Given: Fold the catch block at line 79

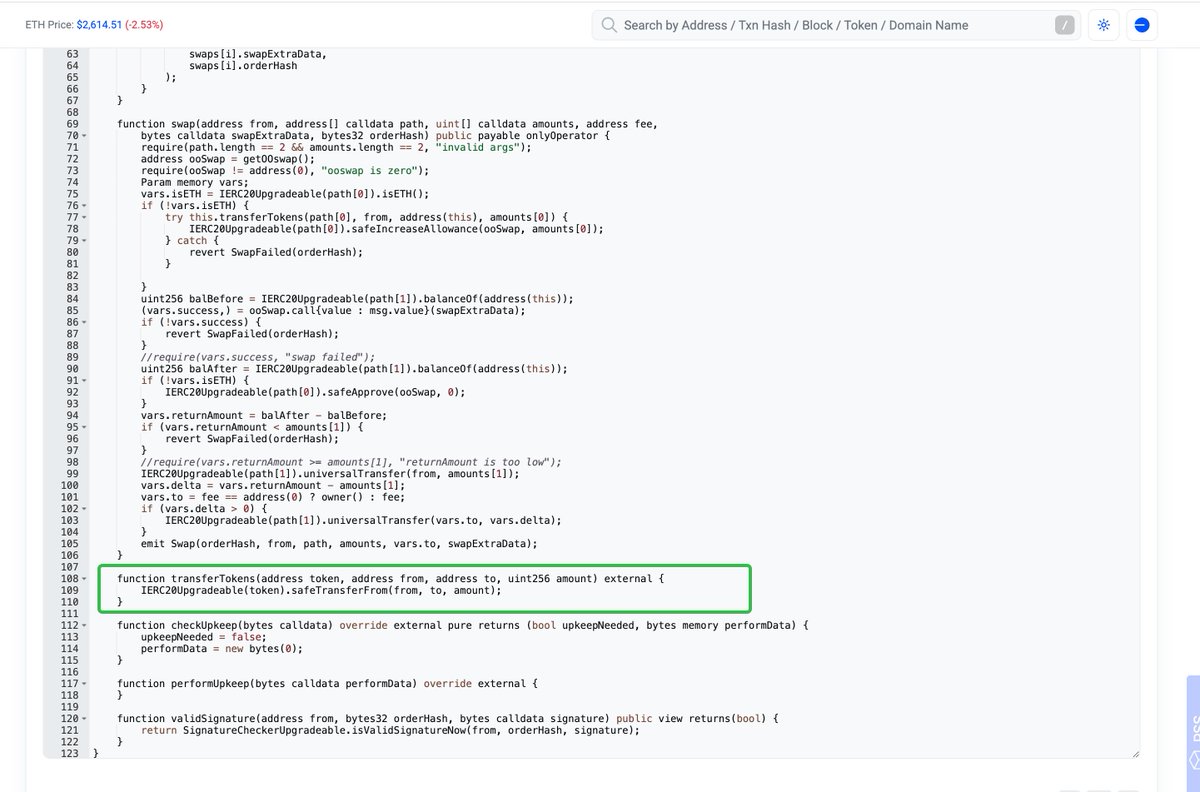Looking at the screenshot, I should 85,240.
